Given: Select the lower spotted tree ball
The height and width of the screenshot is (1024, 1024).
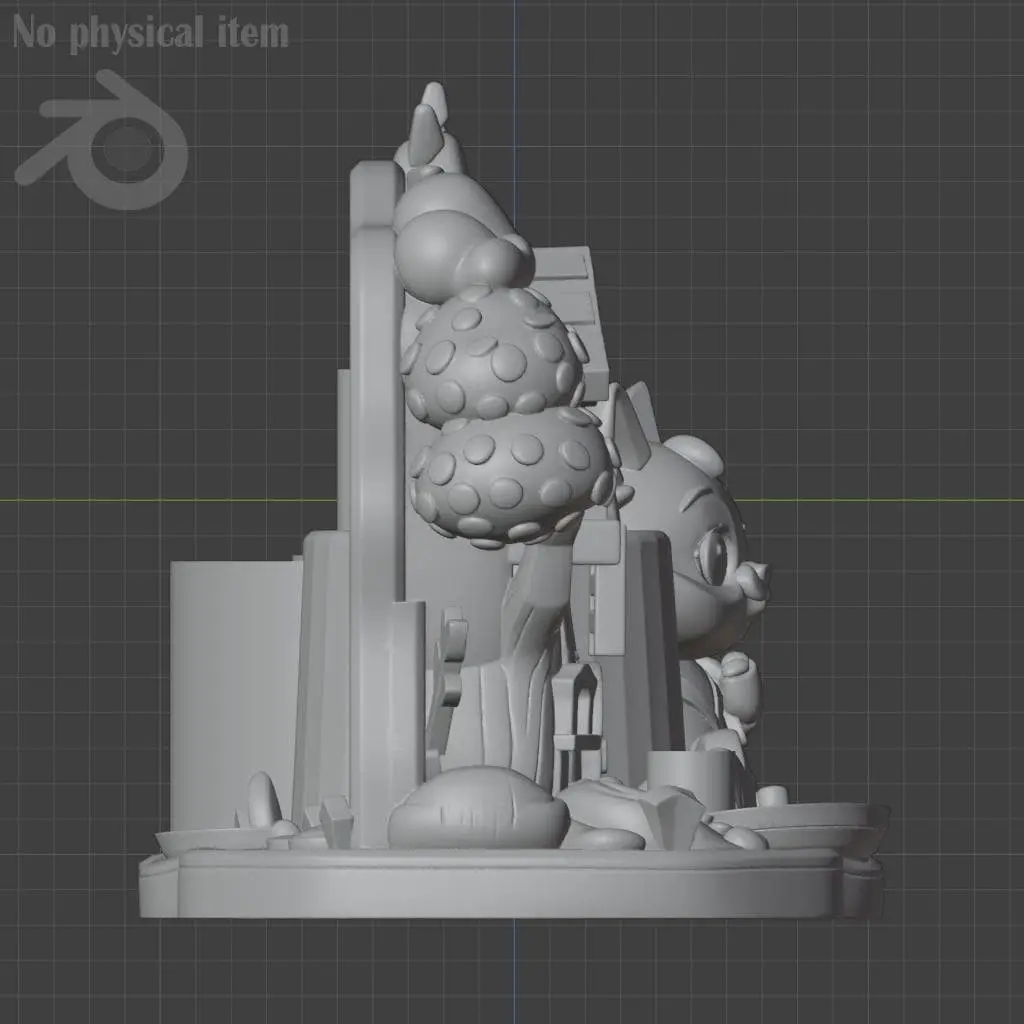Looking at the screenshot, I should click(x=516, y=477).
